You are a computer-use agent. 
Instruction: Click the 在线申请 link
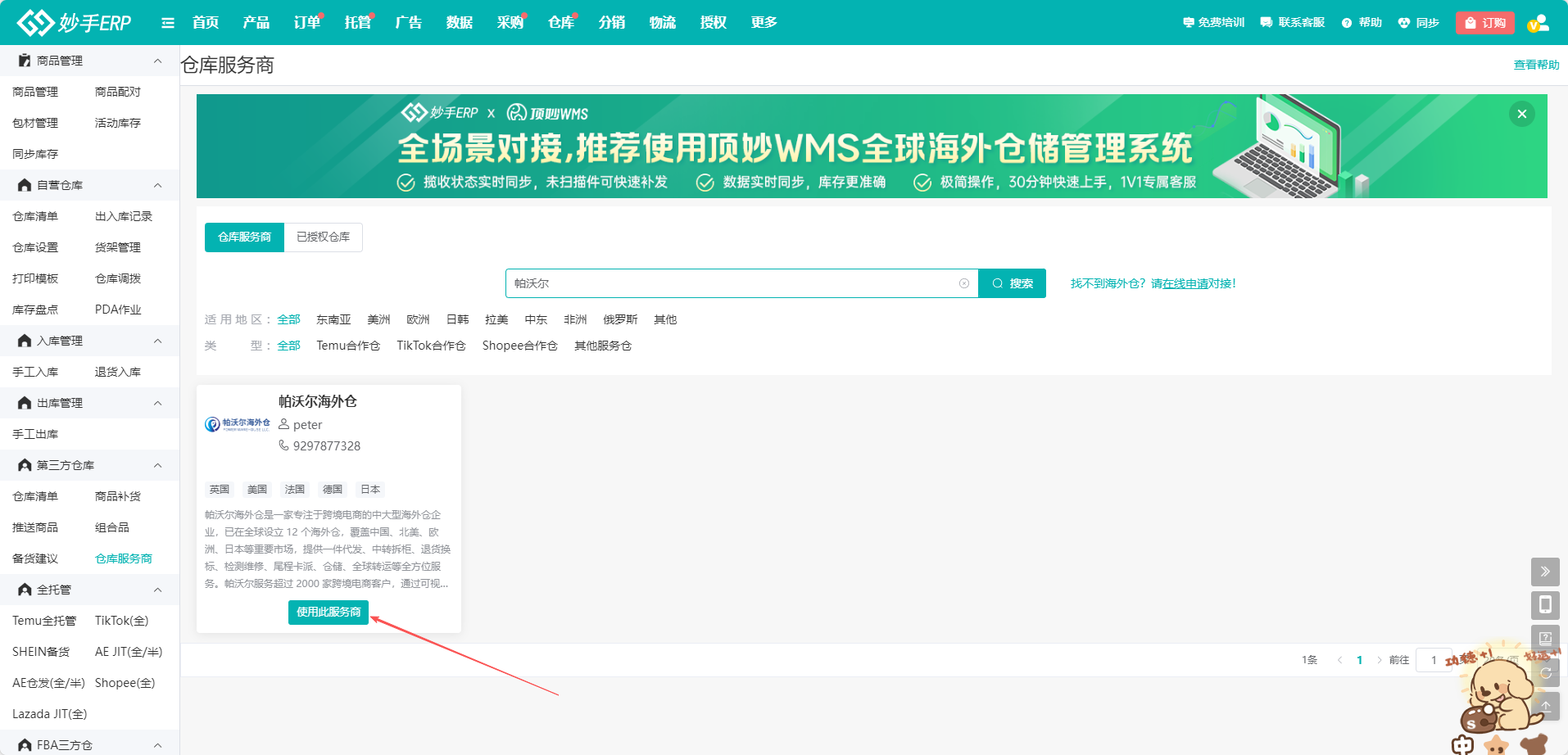coord(1185,283)
